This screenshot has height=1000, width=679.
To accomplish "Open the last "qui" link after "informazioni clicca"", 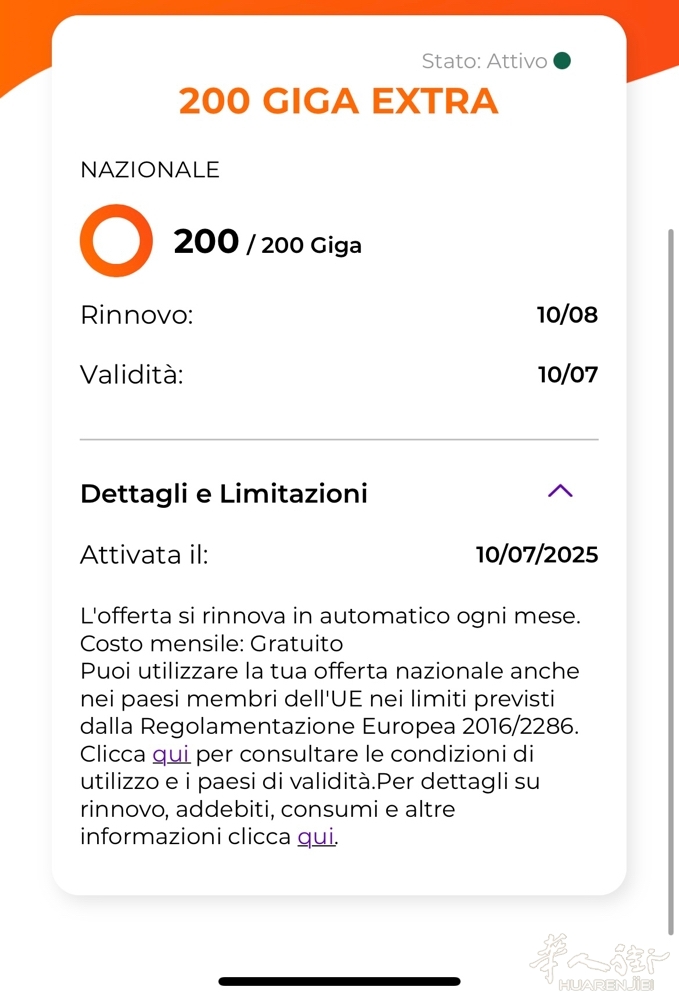I will (316, 837).
